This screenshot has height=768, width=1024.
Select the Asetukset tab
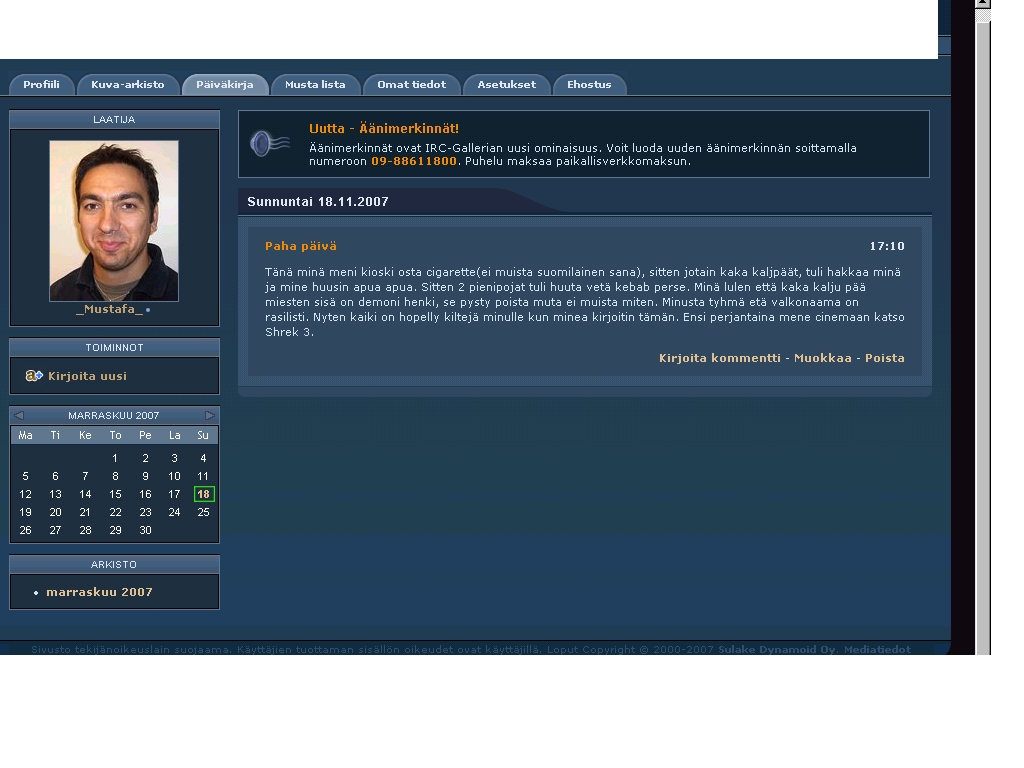click(507, 85)
